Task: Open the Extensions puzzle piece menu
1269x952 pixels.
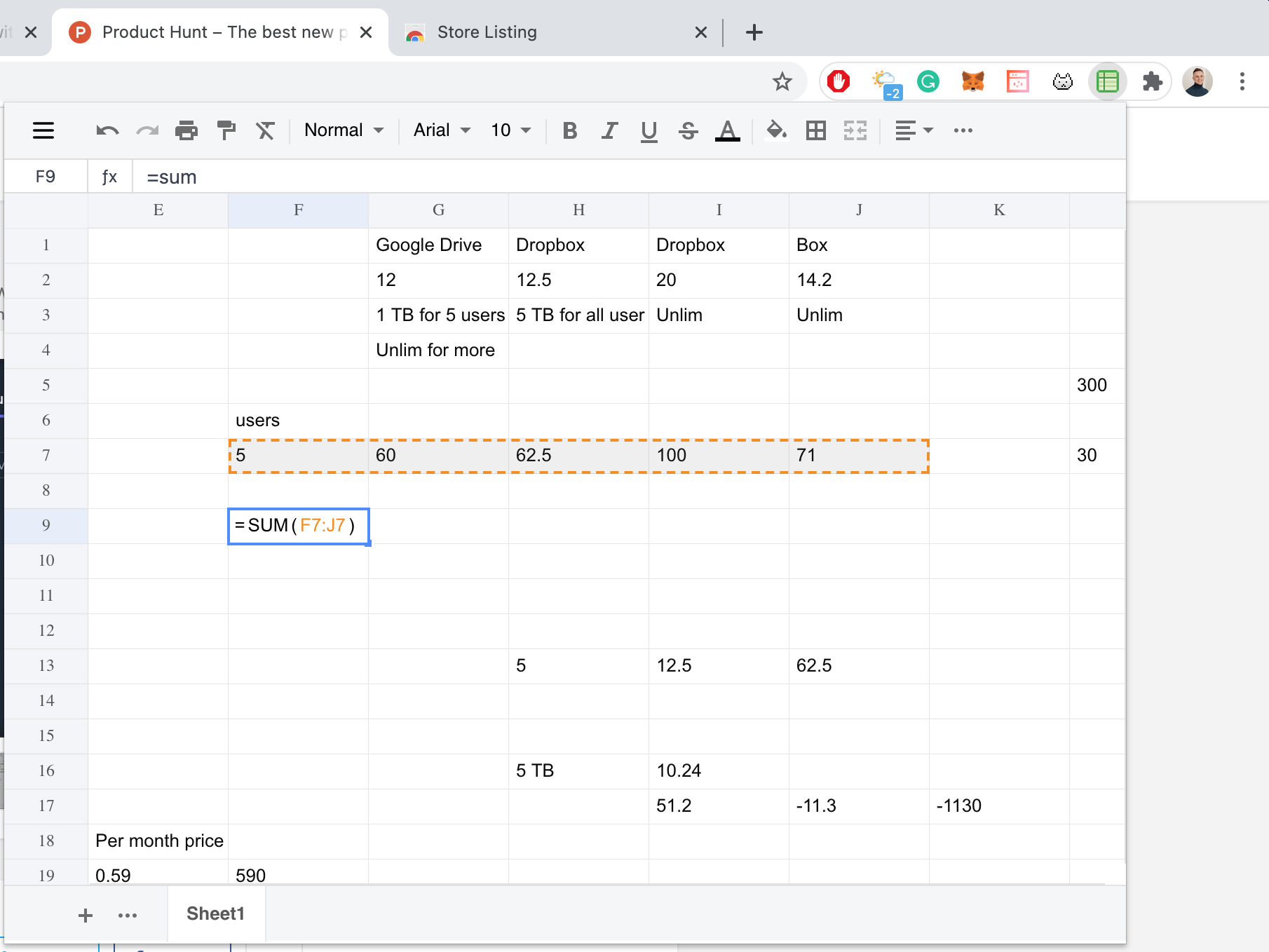Action: point(1152,82)
